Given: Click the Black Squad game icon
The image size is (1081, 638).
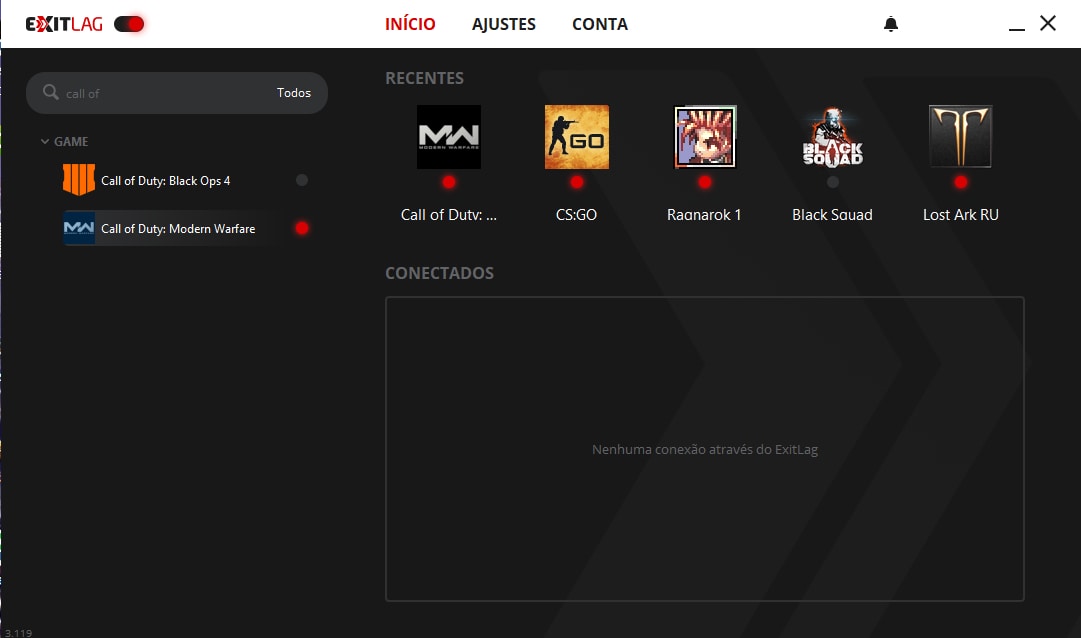Looking at the screenshot, I should [x=832, y=137].
